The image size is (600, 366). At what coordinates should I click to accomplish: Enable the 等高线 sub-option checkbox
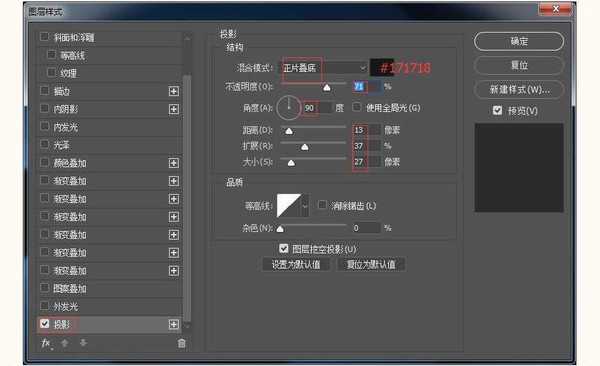click(x=51, y=55)
